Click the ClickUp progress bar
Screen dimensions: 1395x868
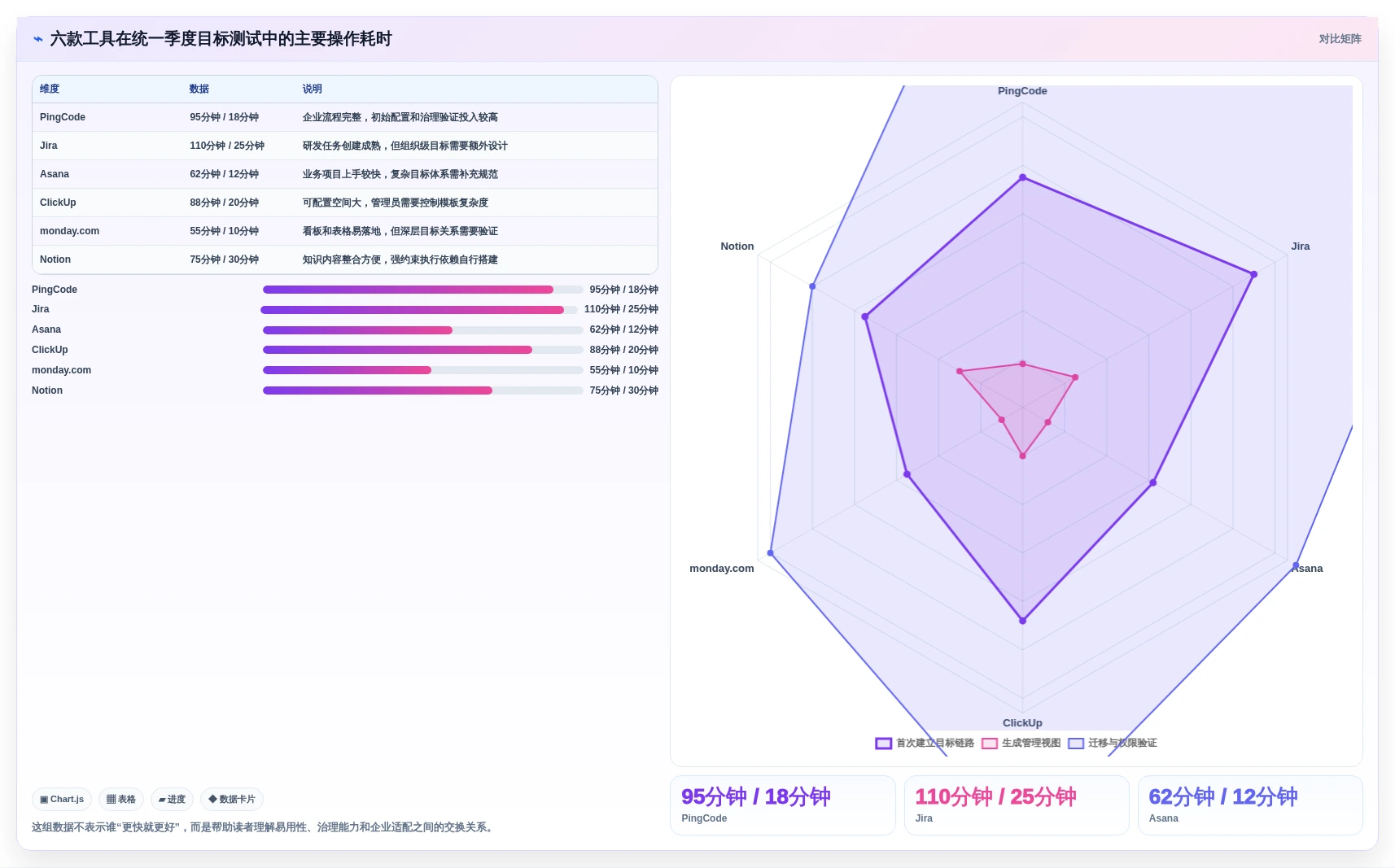pos(422,350)
